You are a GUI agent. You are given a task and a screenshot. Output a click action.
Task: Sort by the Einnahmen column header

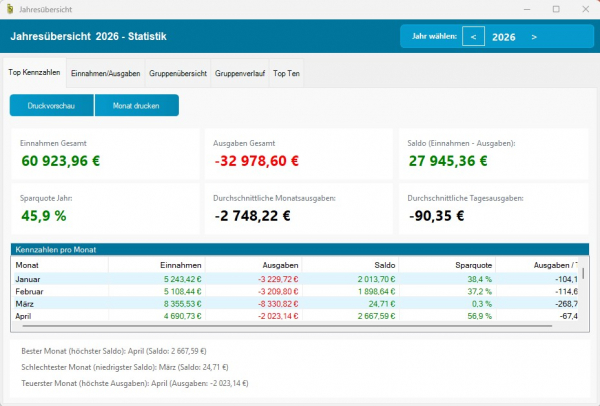[157, 265]
